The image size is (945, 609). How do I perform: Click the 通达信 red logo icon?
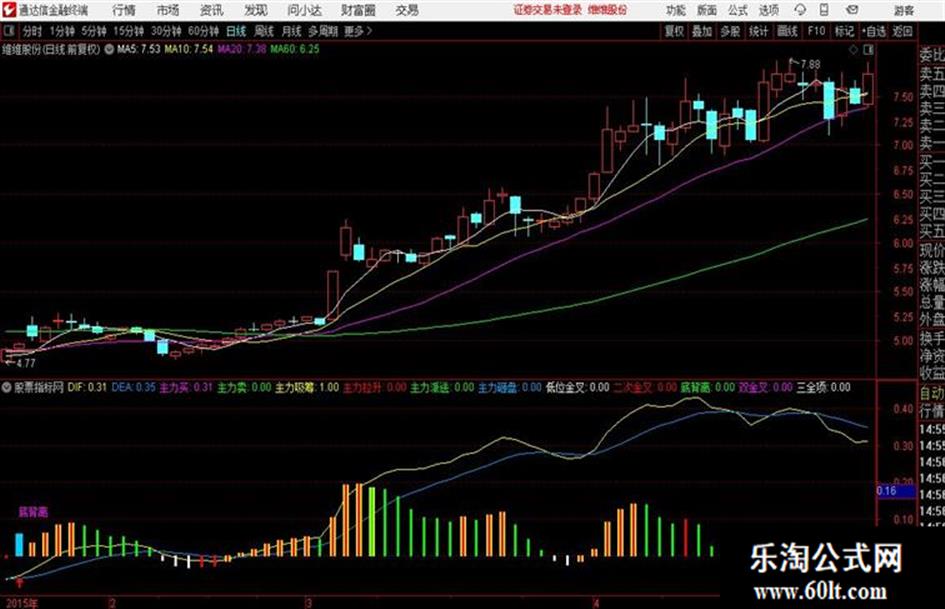coord(8,10)
